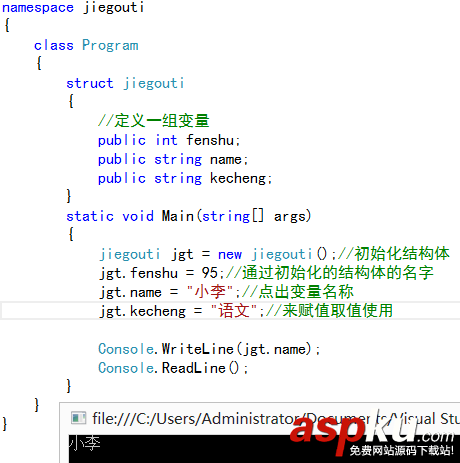Click the 'kecheng;' field declaration

(241, 178)
